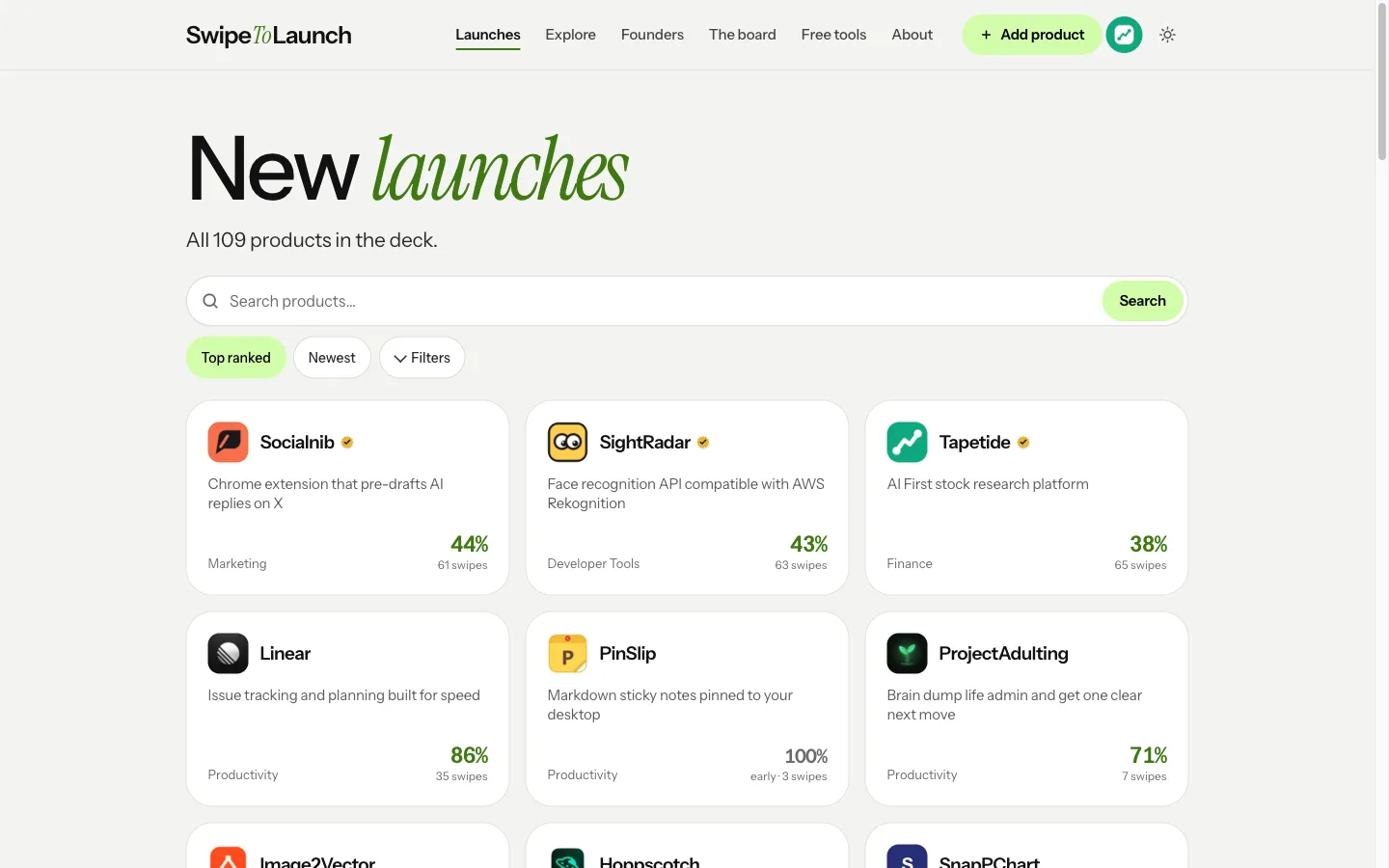Open the SightRadar product title
The image size is (1389, 868).
tap(644, 443)
